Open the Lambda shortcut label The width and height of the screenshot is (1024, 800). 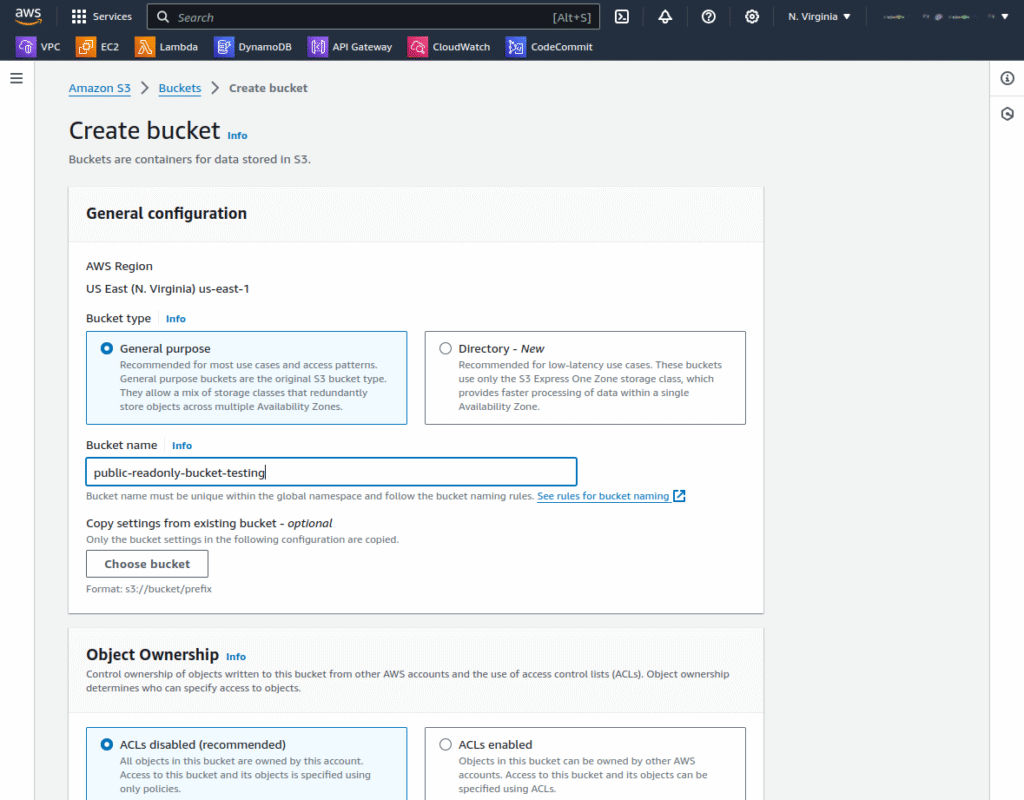coord(178,47)
